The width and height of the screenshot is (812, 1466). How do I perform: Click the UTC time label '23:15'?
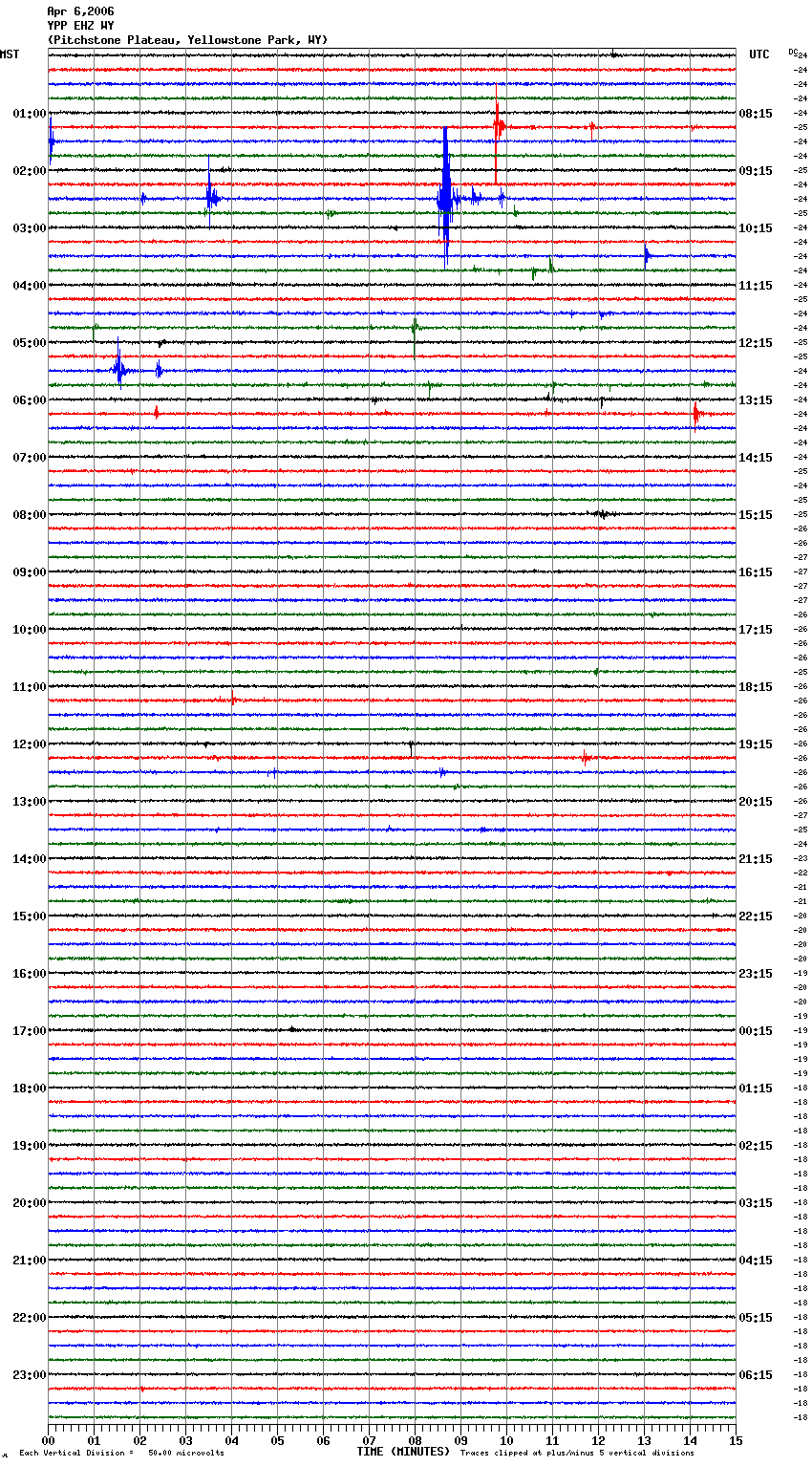click(756, 974)
